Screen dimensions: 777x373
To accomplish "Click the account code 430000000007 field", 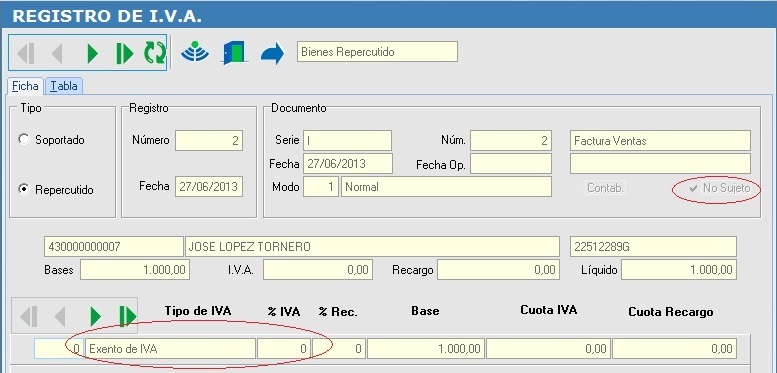I will pyautogui.click(x=113, y=247).
